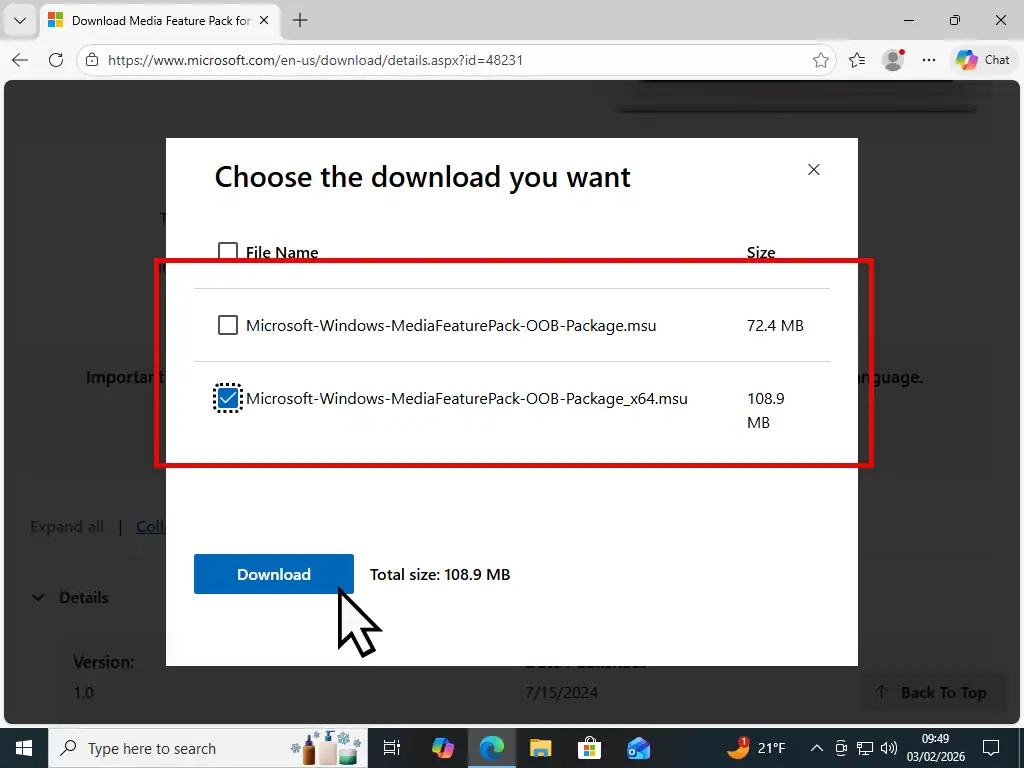1024x768 pixels.
Task: Check the File Name select-all checkbox
Action: click(228, 252)
